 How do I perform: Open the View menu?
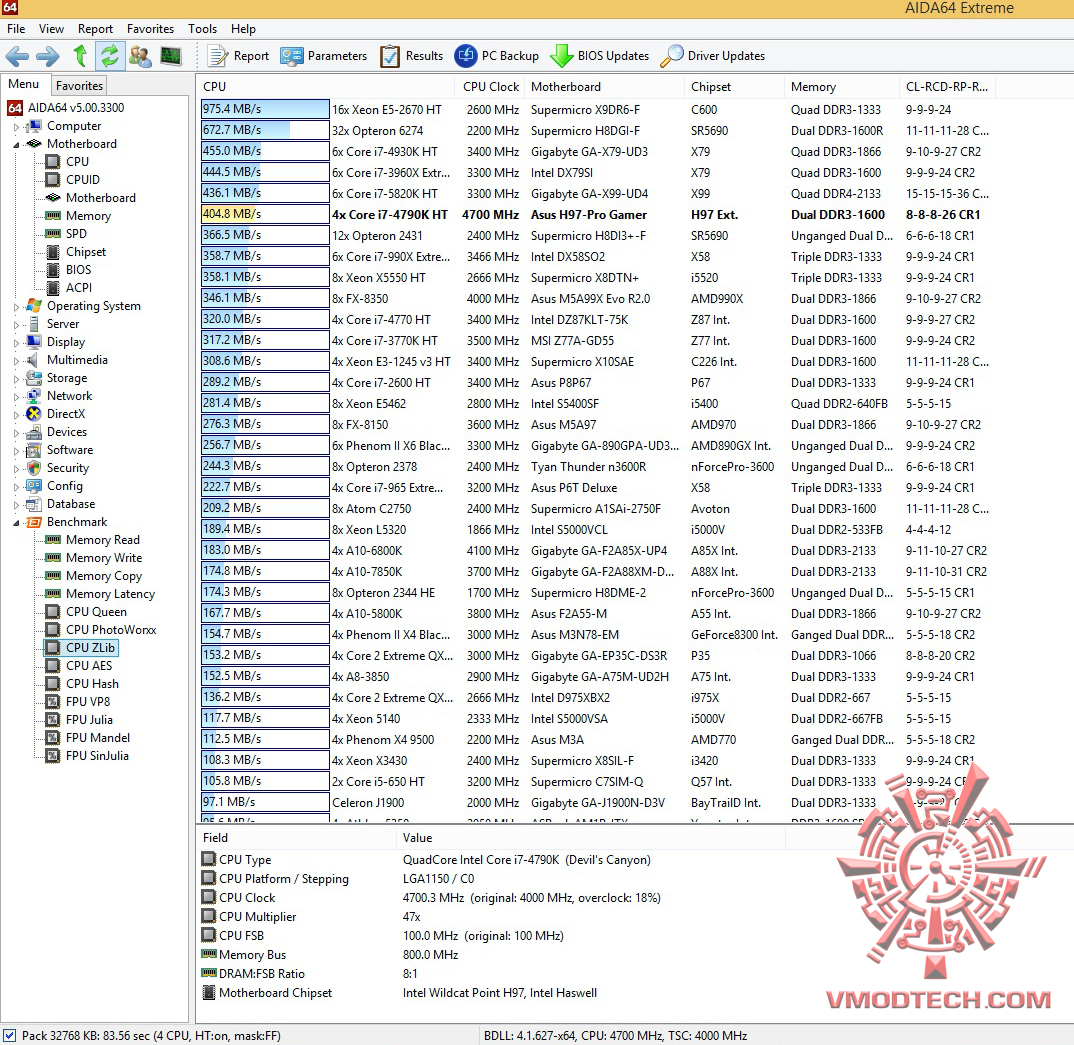pos(51,29)
